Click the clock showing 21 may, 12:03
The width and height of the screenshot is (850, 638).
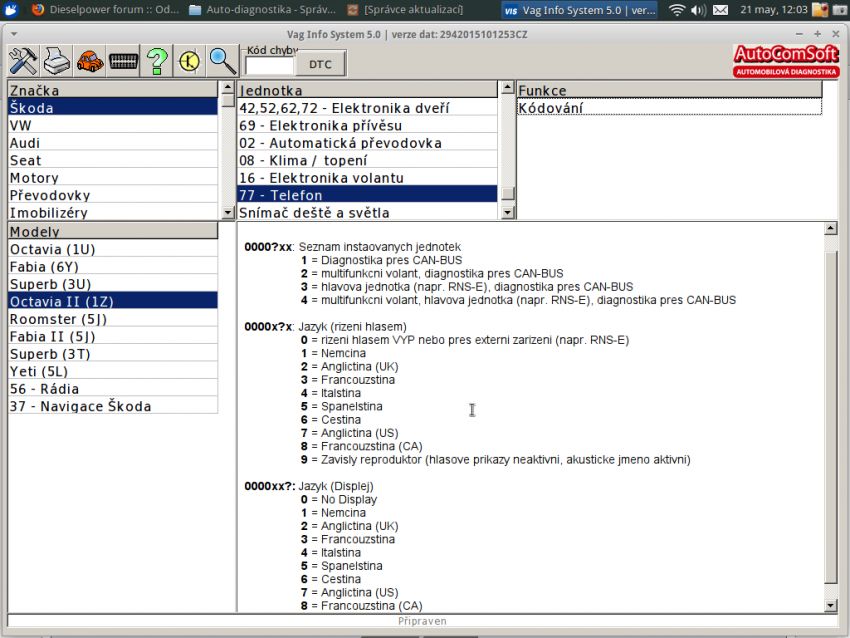[774, 10]
